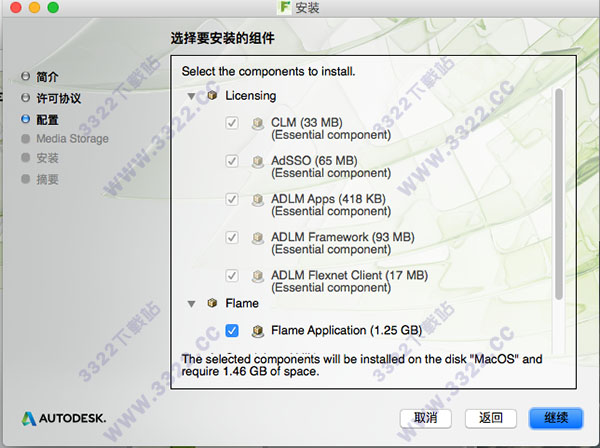Image resolution: width=600 pixels, height=448 pixels.
Task: Select the "Flame Application (1.25 GB)" text
Action: pyautogui.click(x=347, y=330)
